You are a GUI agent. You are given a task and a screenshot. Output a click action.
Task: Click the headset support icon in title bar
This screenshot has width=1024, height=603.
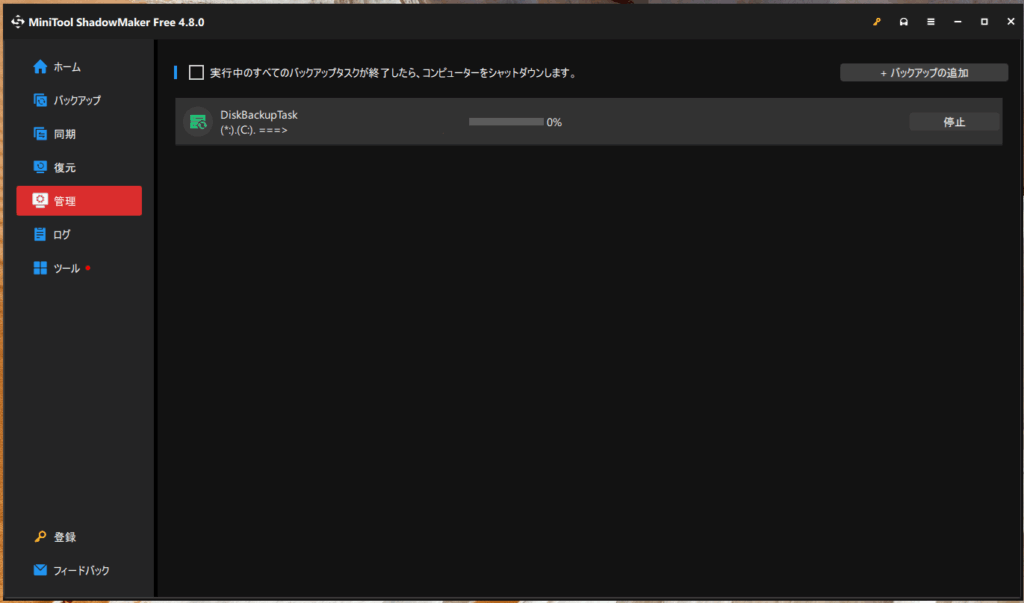(x=904, y=22)
